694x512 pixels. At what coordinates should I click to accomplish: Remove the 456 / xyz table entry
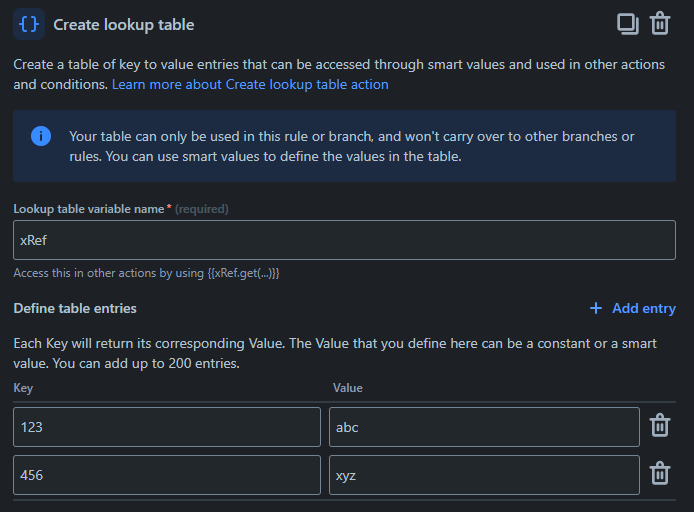point(660,474)
